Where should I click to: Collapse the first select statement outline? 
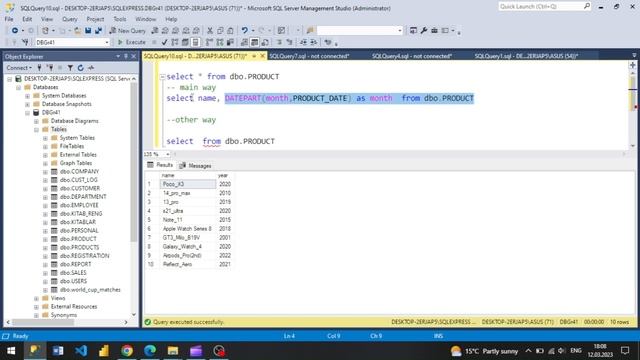162,77
